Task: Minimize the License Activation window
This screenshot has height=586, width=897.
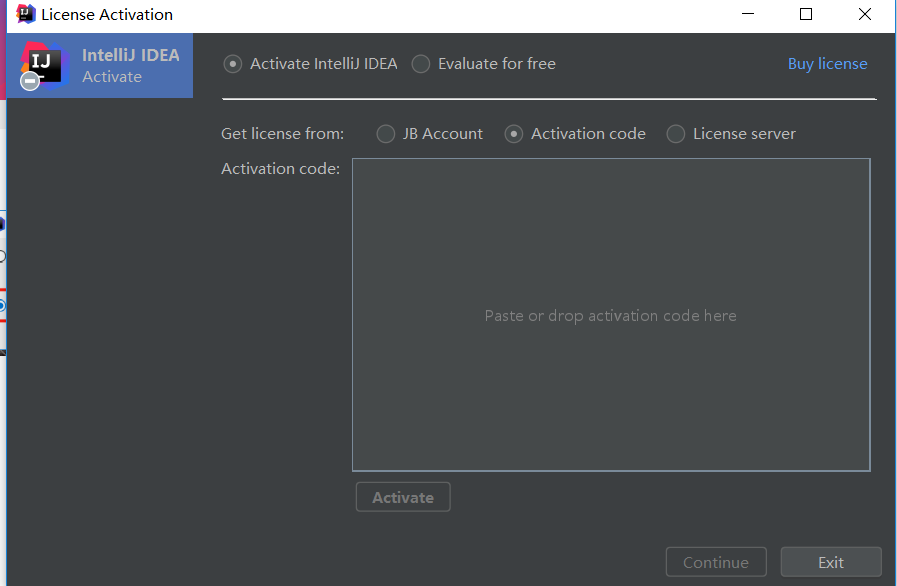Action: coord(748,14)
